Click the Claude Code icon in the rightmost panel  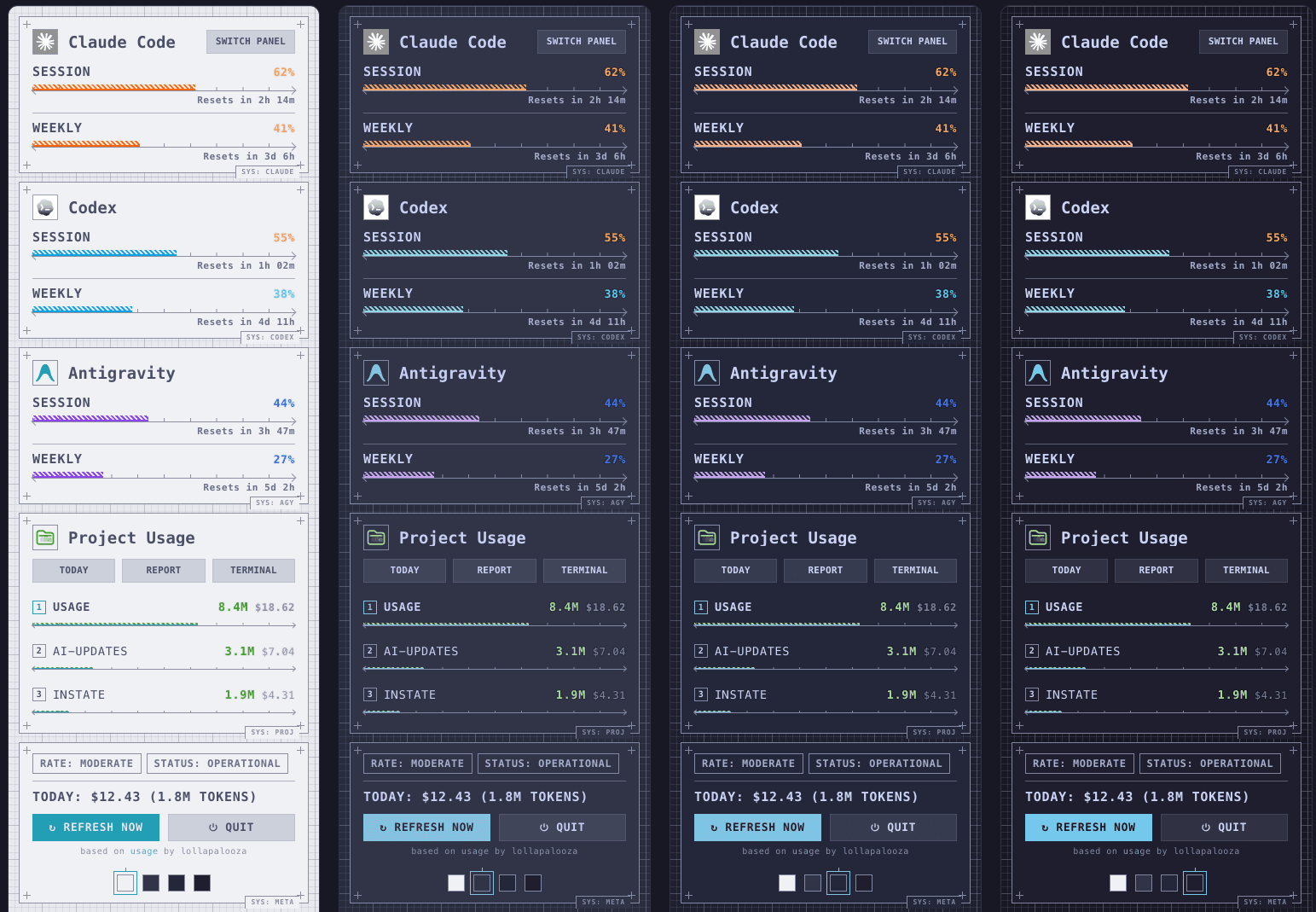(1038, 42)
